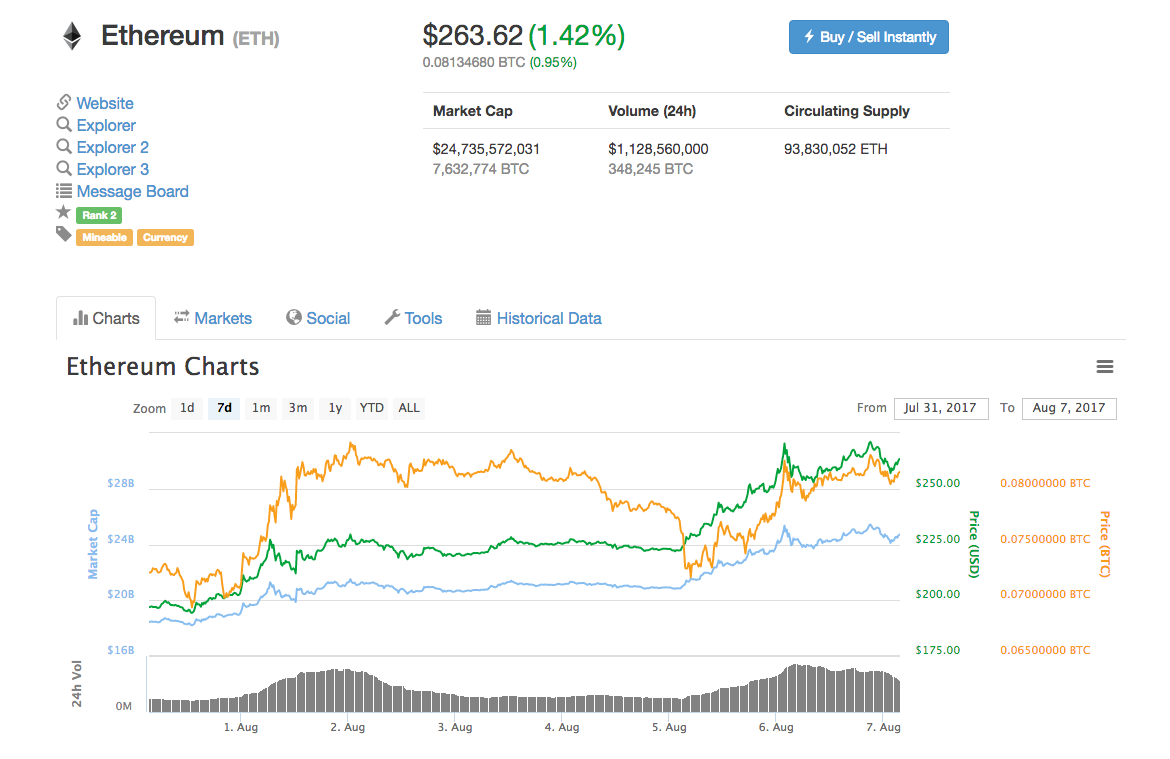
Task: Click the Buy / Sell Instantly button
Action: (869, 37)
